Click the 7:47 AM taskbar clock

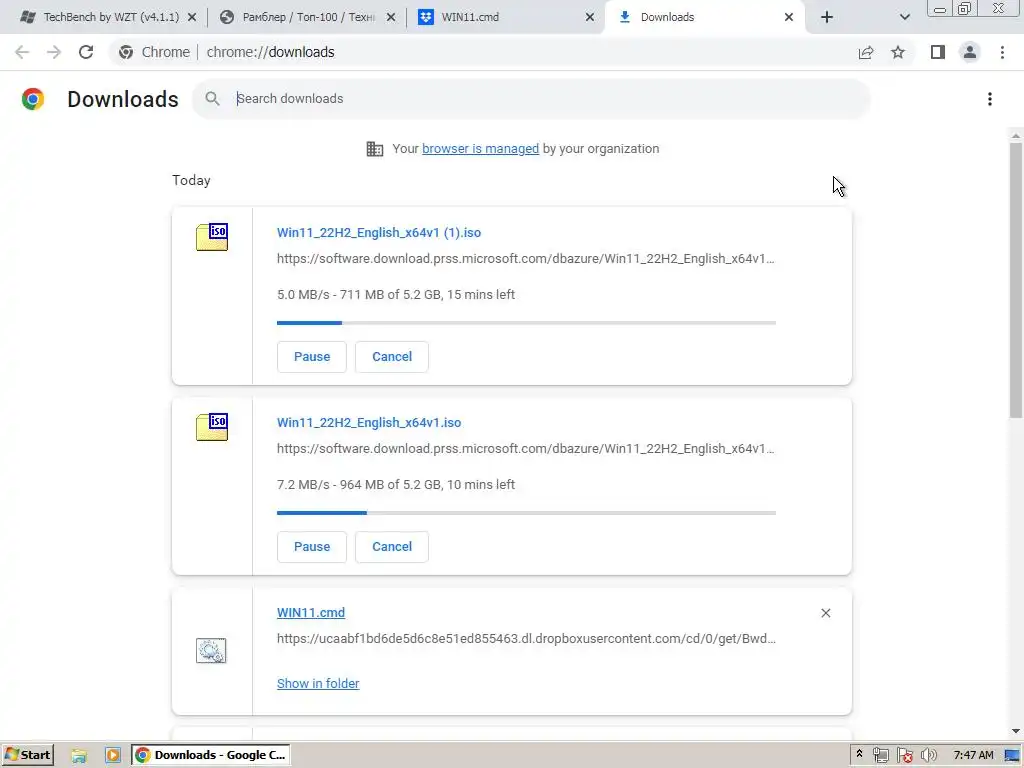coord(973,756)
